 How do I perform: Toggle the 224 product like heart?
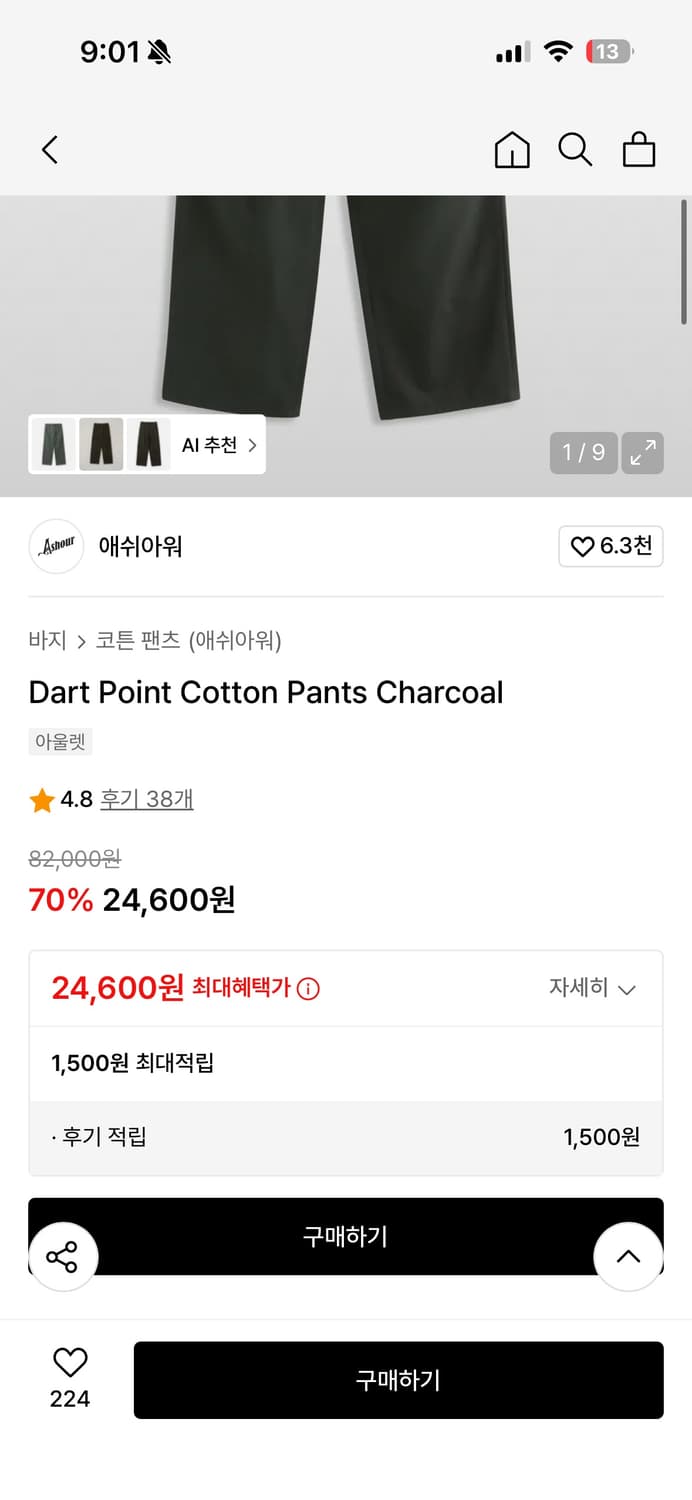(68, 1361)
